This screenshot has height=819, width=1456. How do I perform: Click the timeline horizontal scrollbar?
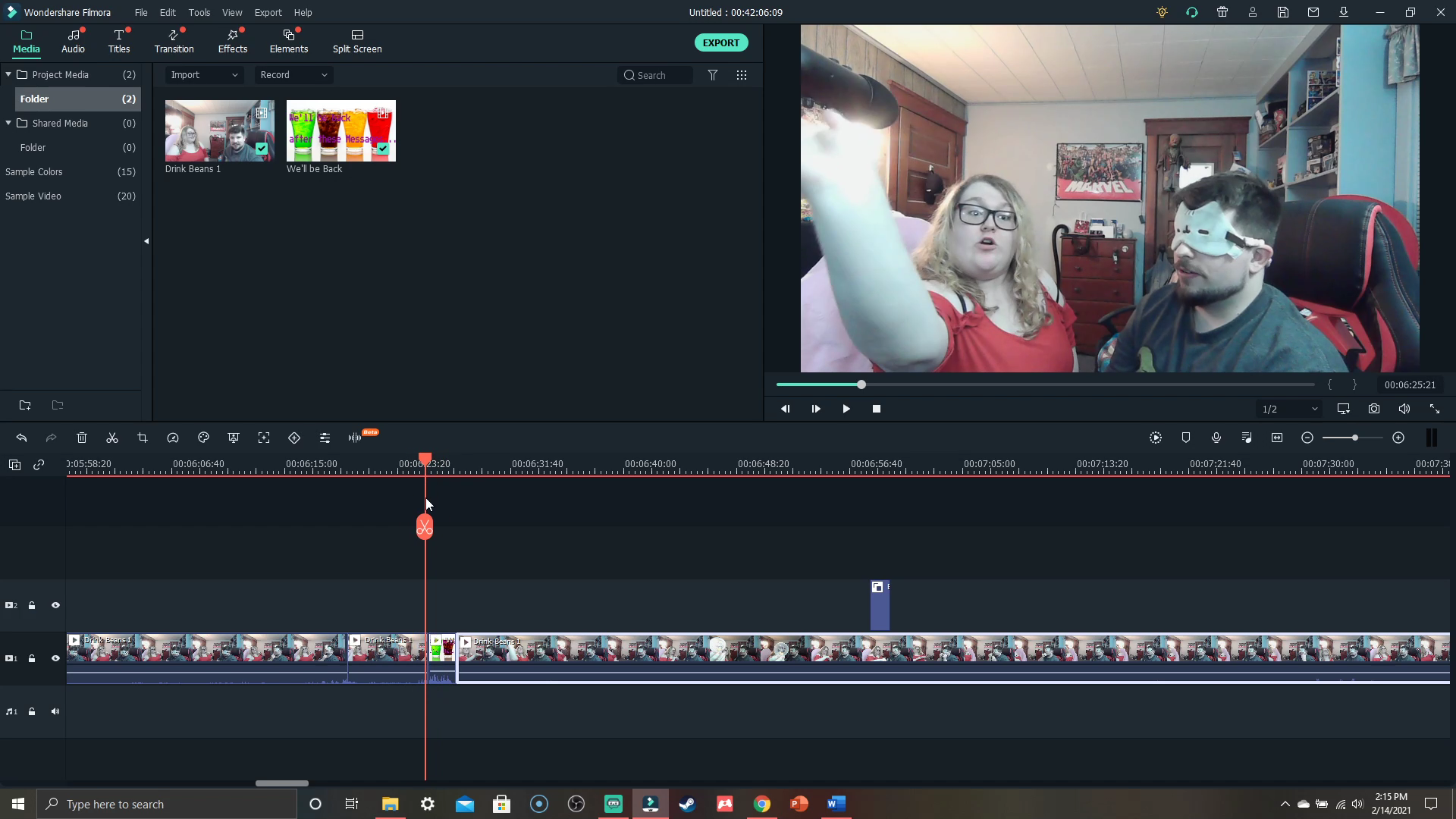[282, 783]
